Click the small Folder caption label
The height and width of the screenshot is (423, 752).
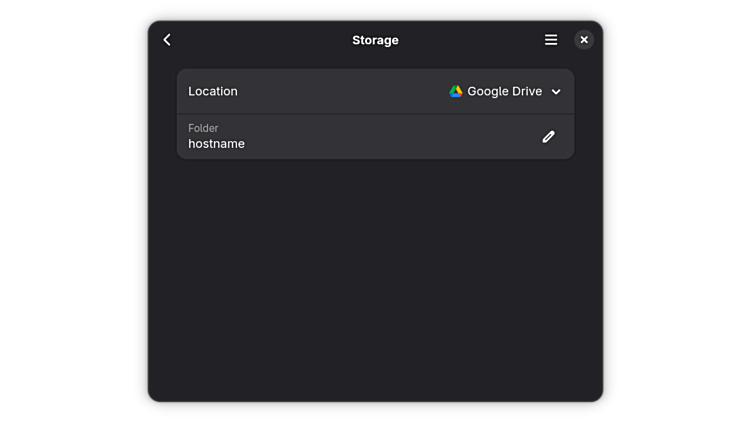coord(203,128)
